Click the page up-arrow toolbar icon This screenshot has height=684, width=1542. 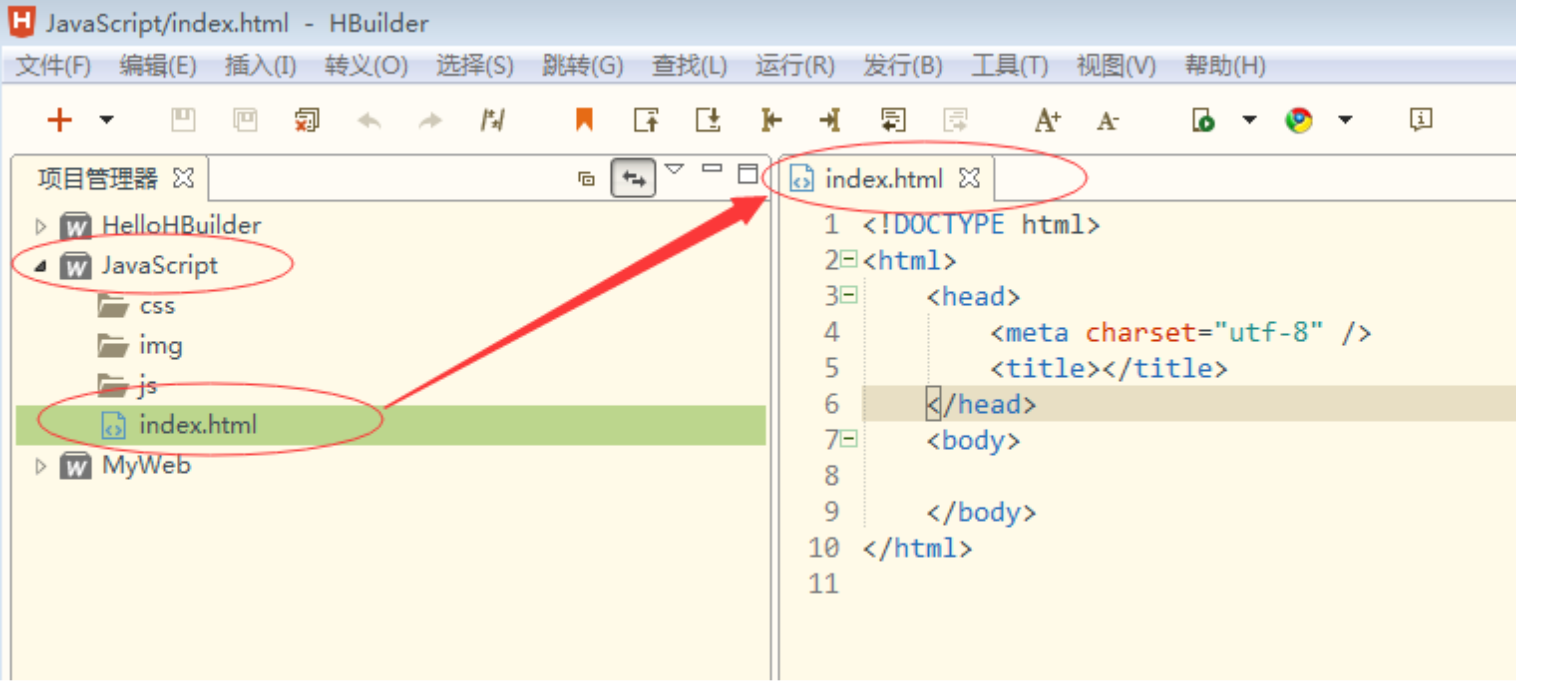(647, 120)
